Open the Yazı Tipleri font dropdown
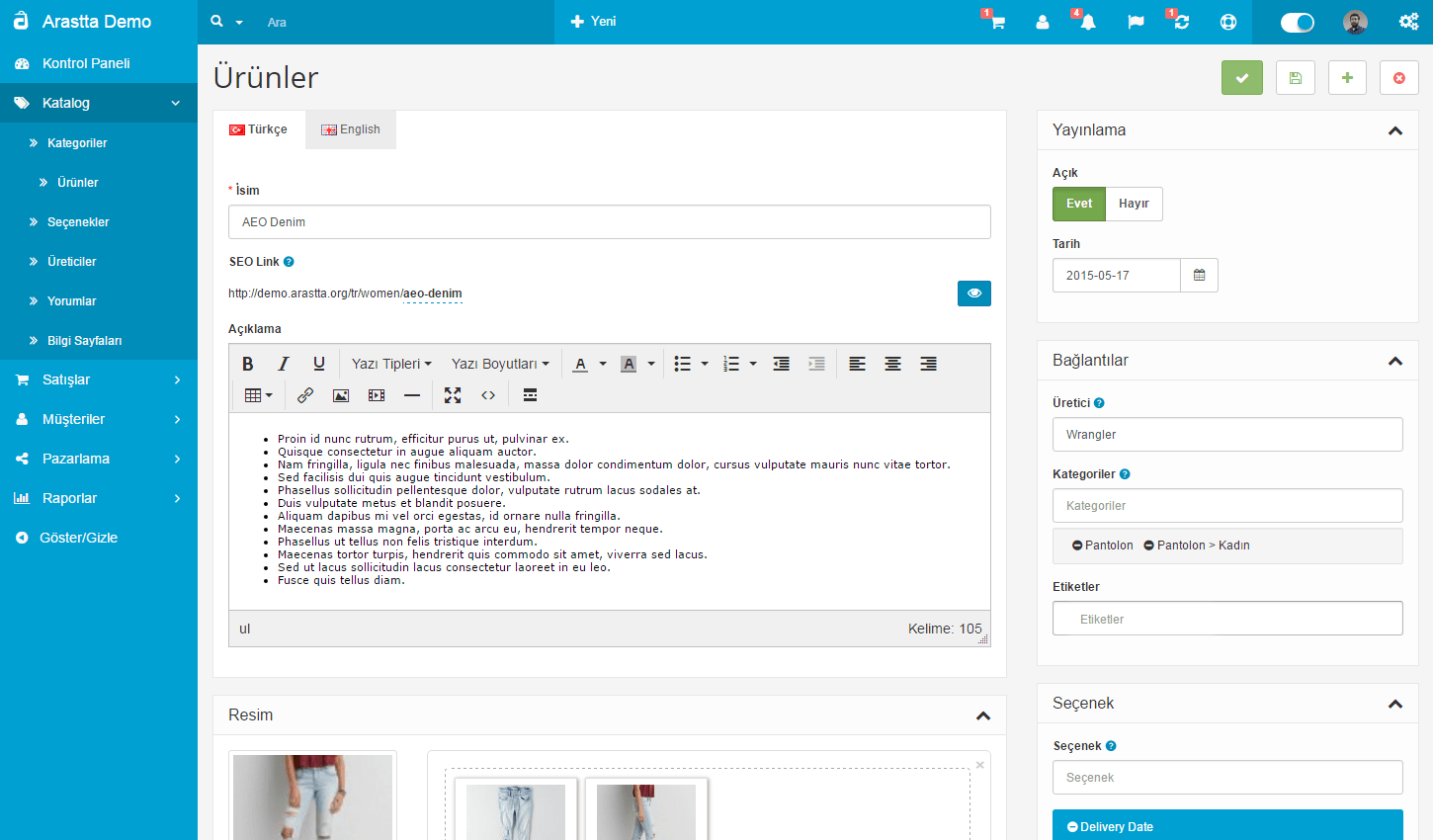Image resolution: width=1433 pixels, height=840 pixels. tap(391, 364)
